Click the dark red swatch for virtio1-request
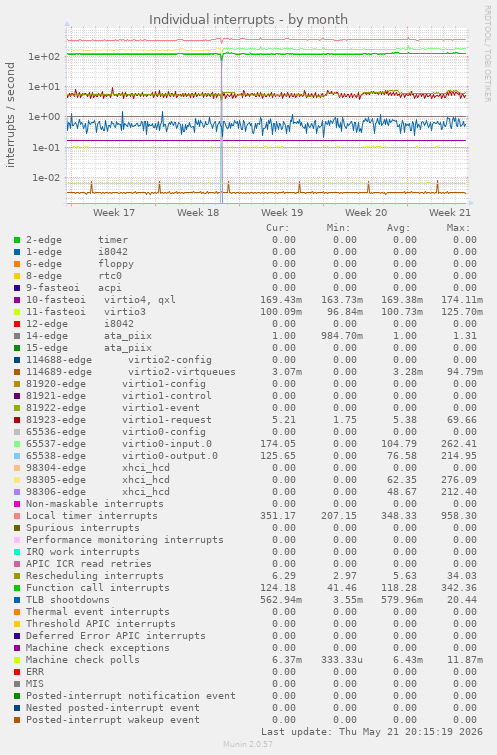 [x=17, y=420]
